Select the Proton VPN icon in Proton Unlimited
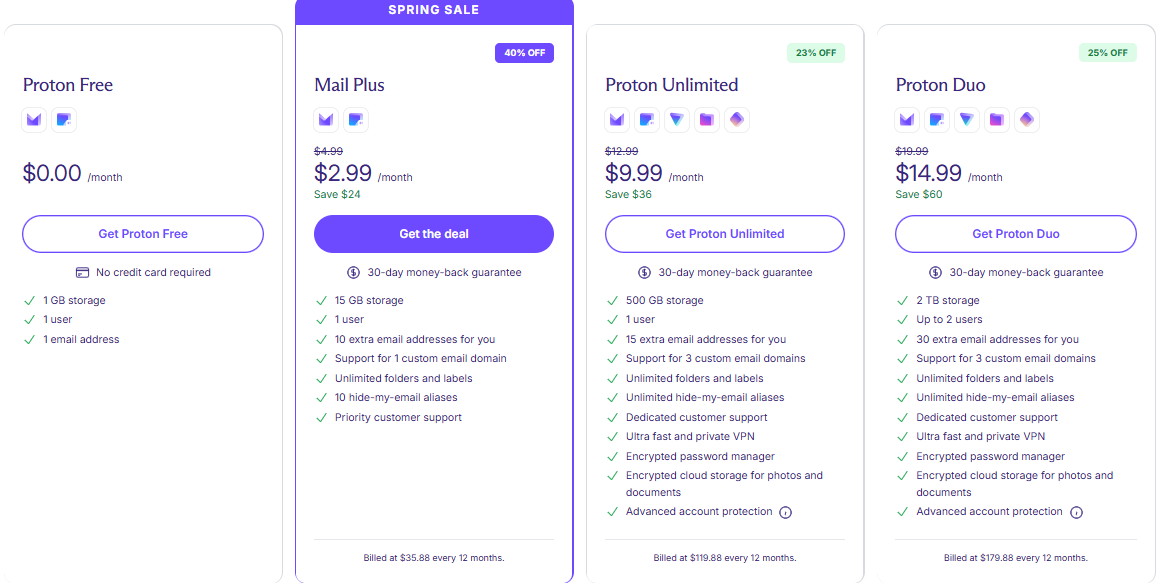This screenshot has width=1158, height=583. click(x=677, y=119)
